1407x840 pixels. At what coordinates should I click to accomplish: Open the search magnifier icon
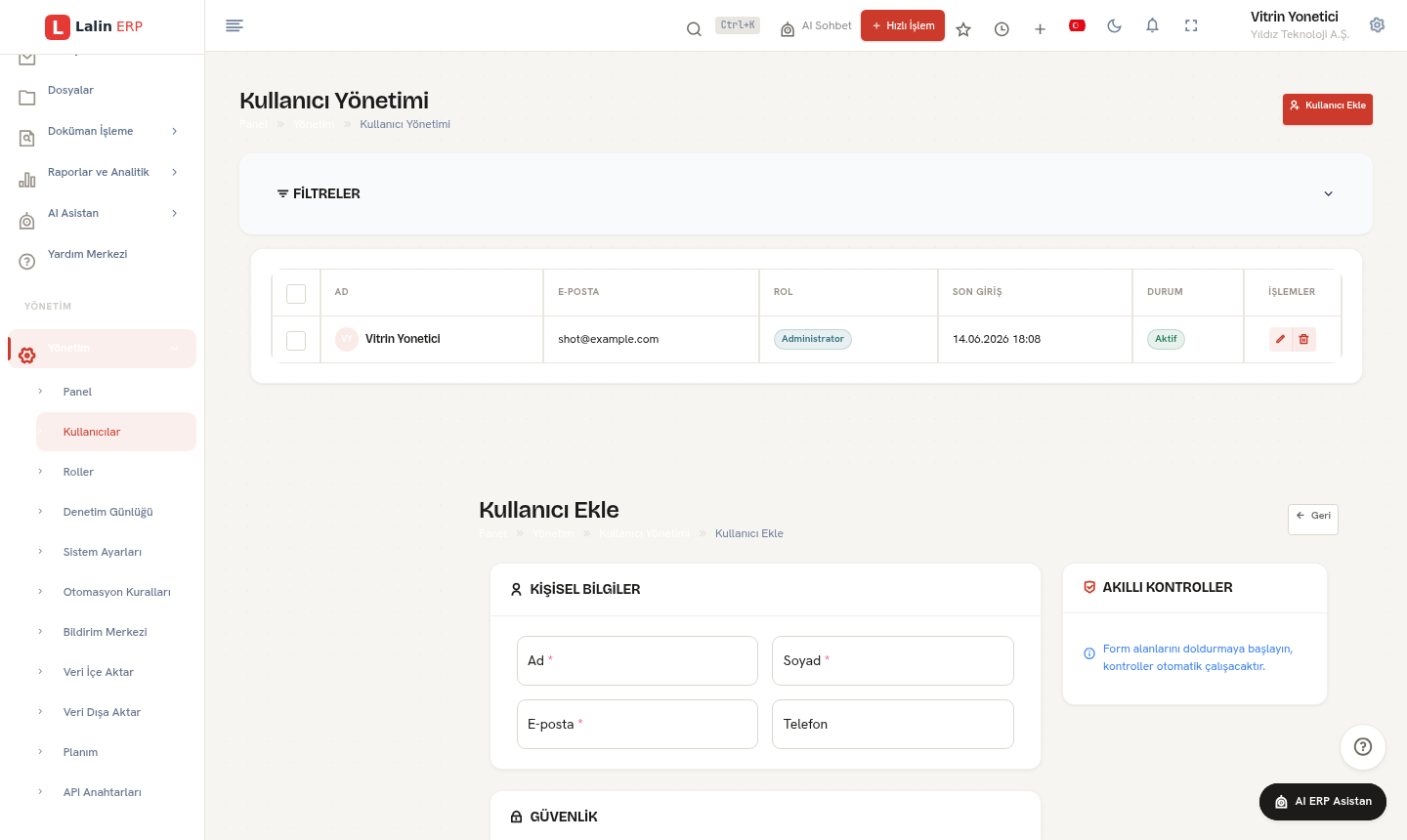click(x=694, y=29)
